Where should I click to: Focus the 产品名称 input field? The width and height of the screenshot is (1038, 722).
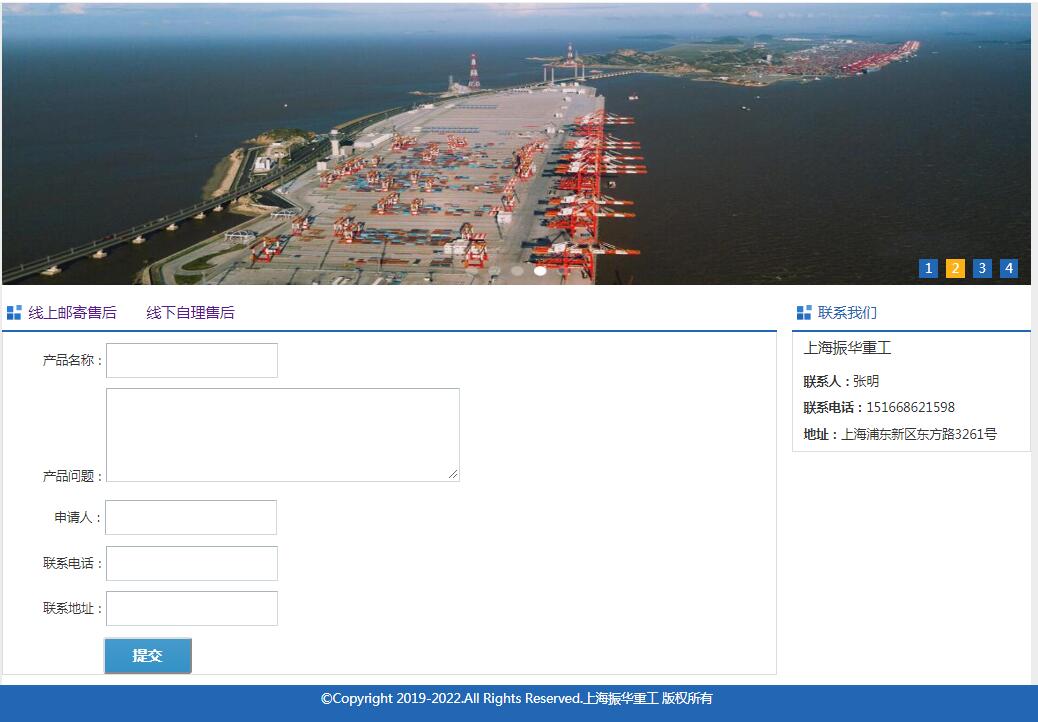coord(192,360)
